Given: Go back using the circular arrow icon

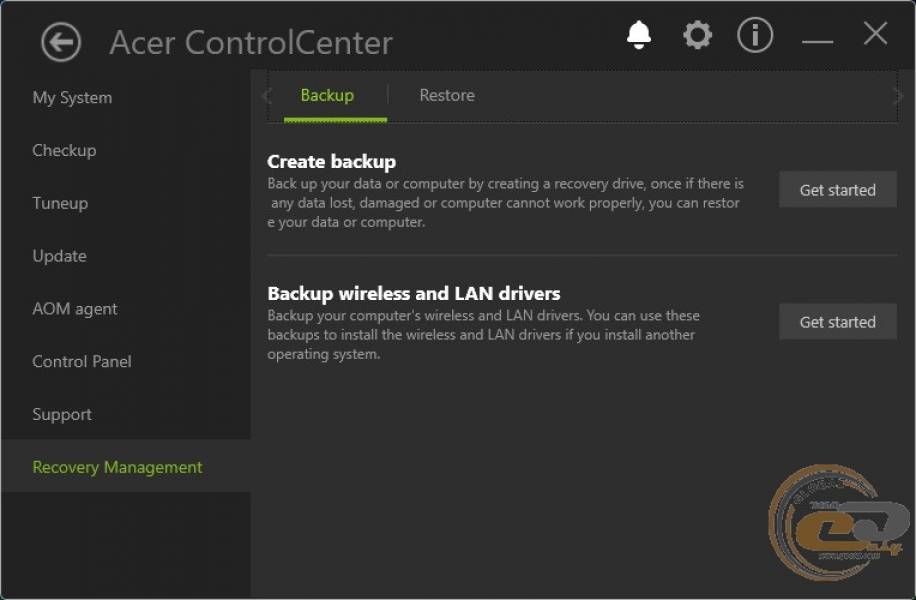Looking at the screenshot, I should (x=61, y=42).
